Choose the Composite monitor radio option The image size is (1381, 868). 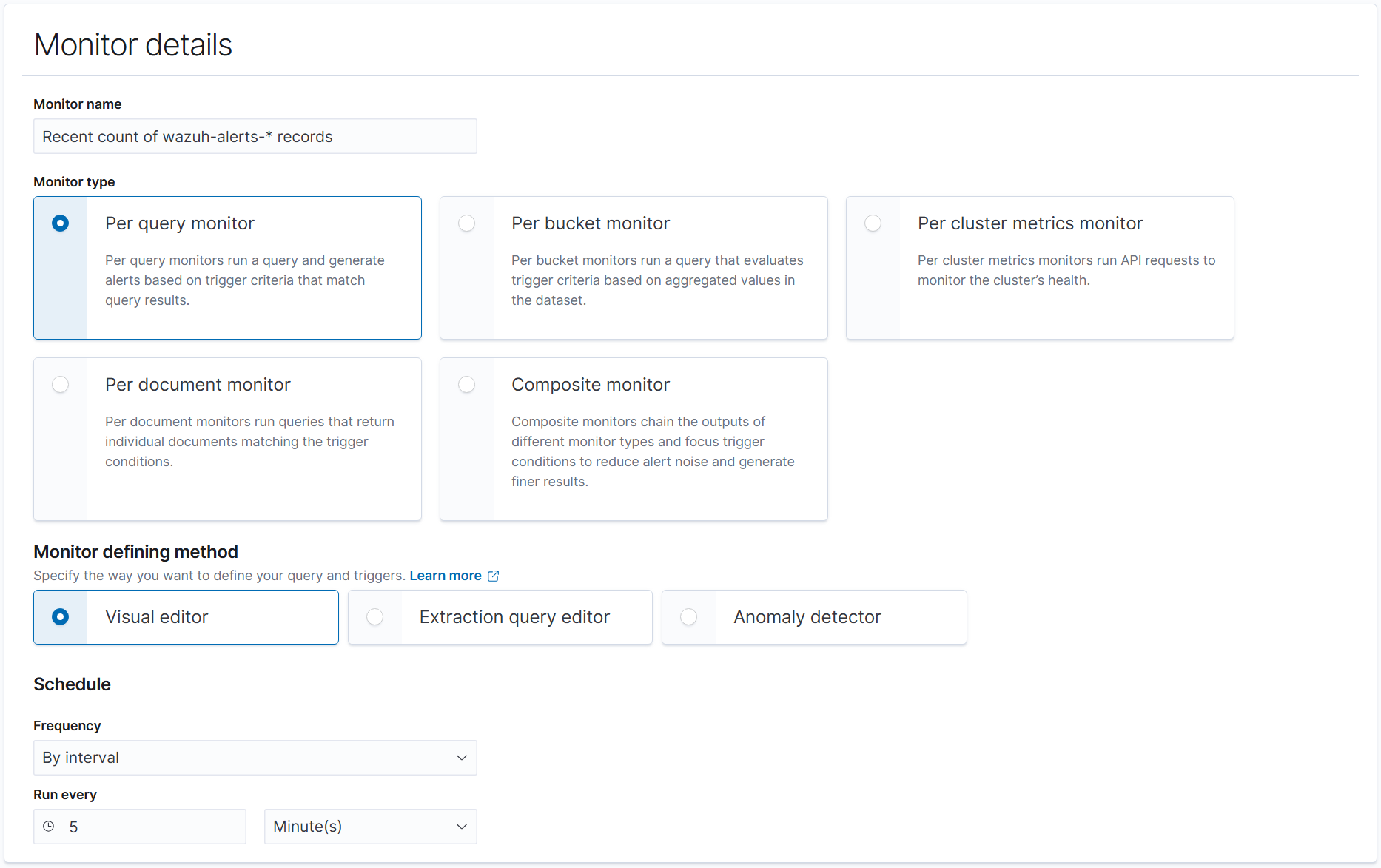coord(466,385)
